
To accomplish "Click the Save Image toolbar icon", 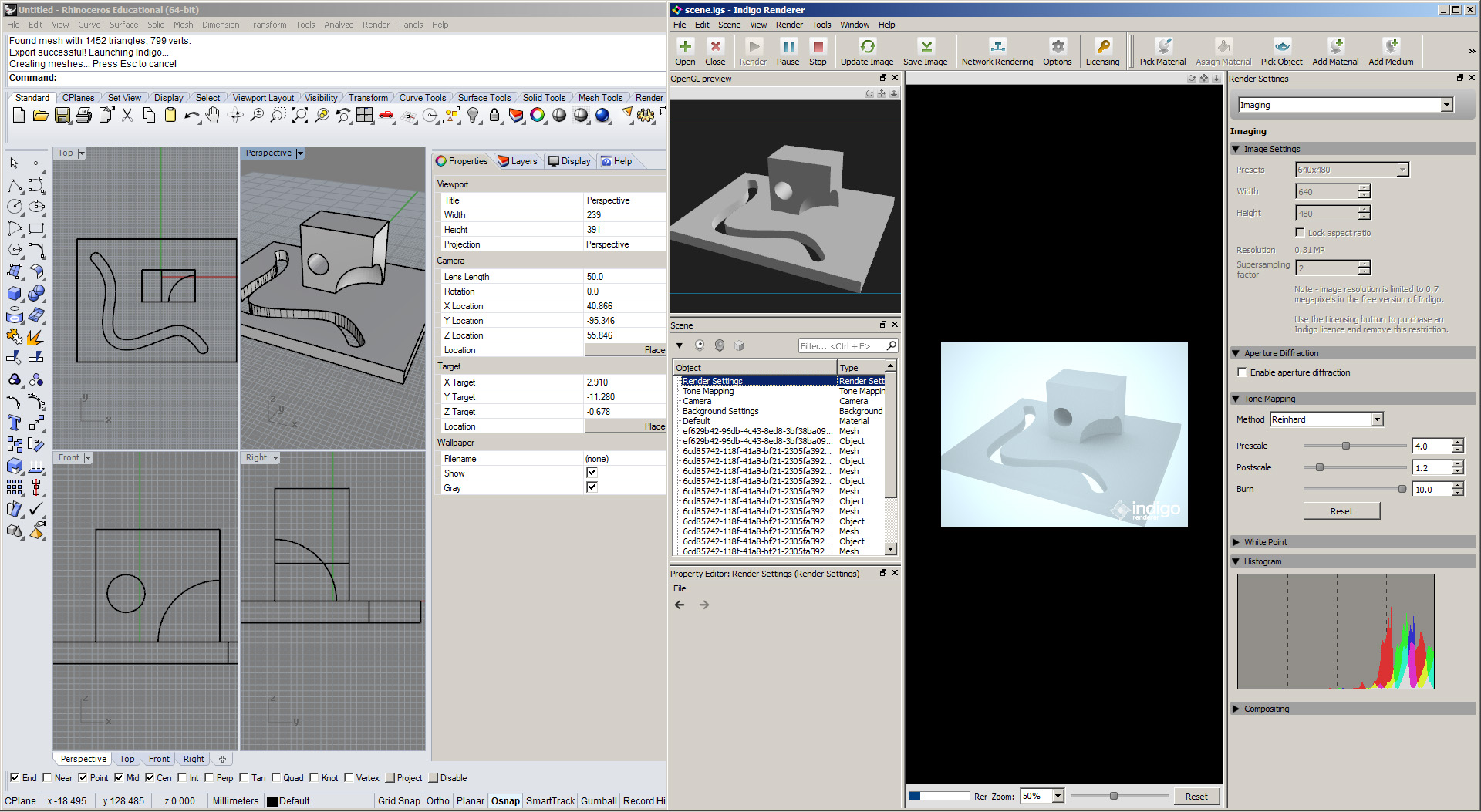I will [925, 47].
